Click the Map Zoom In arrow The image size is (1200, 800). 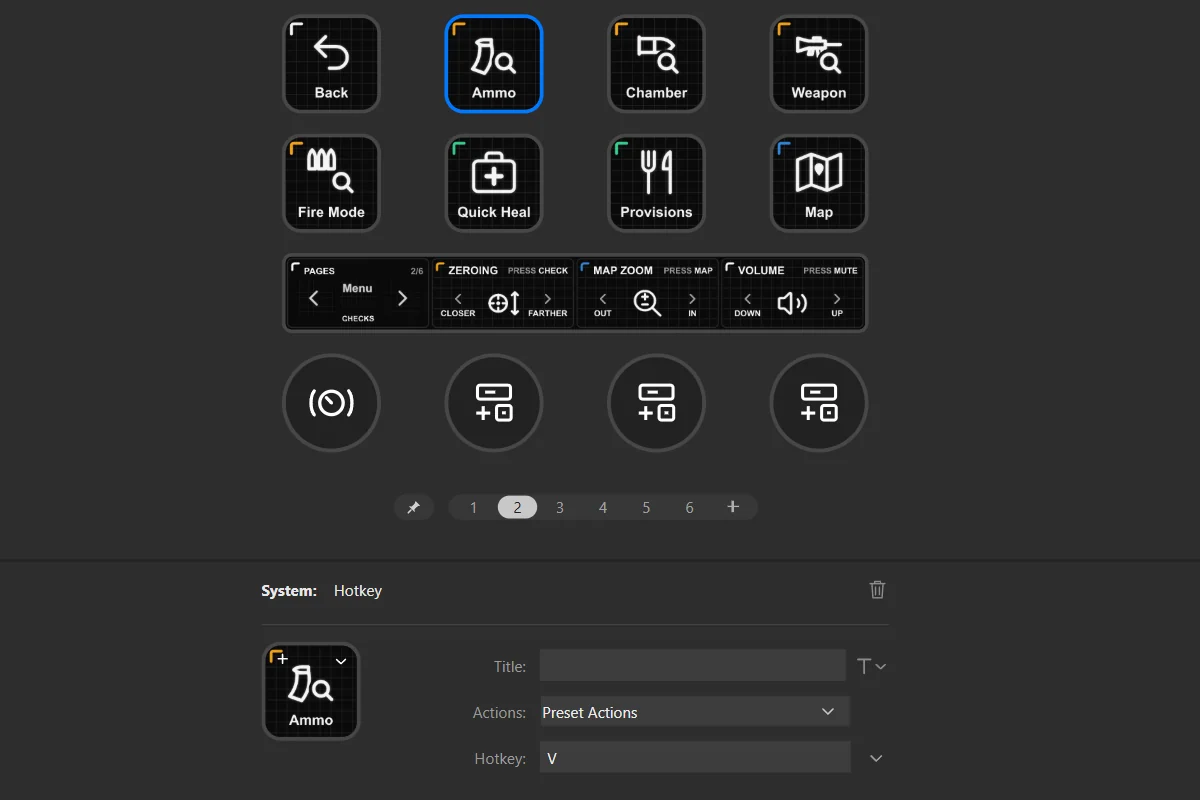pos(692,299)
